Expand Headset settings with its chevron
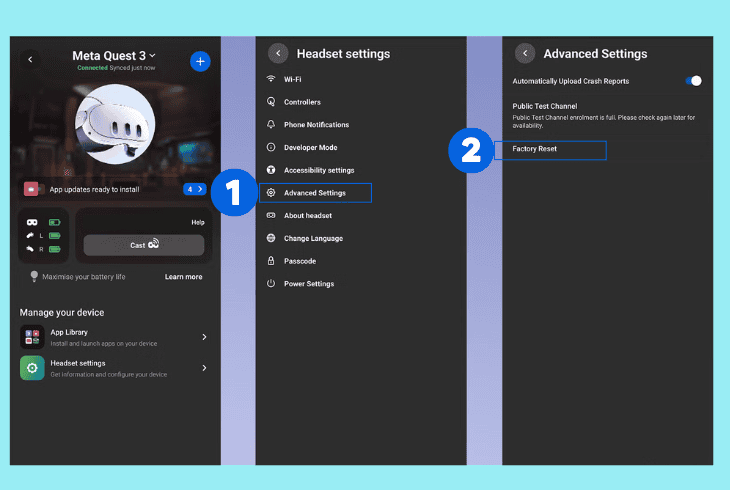Screen dimensions: 730x490 point(204,368)
